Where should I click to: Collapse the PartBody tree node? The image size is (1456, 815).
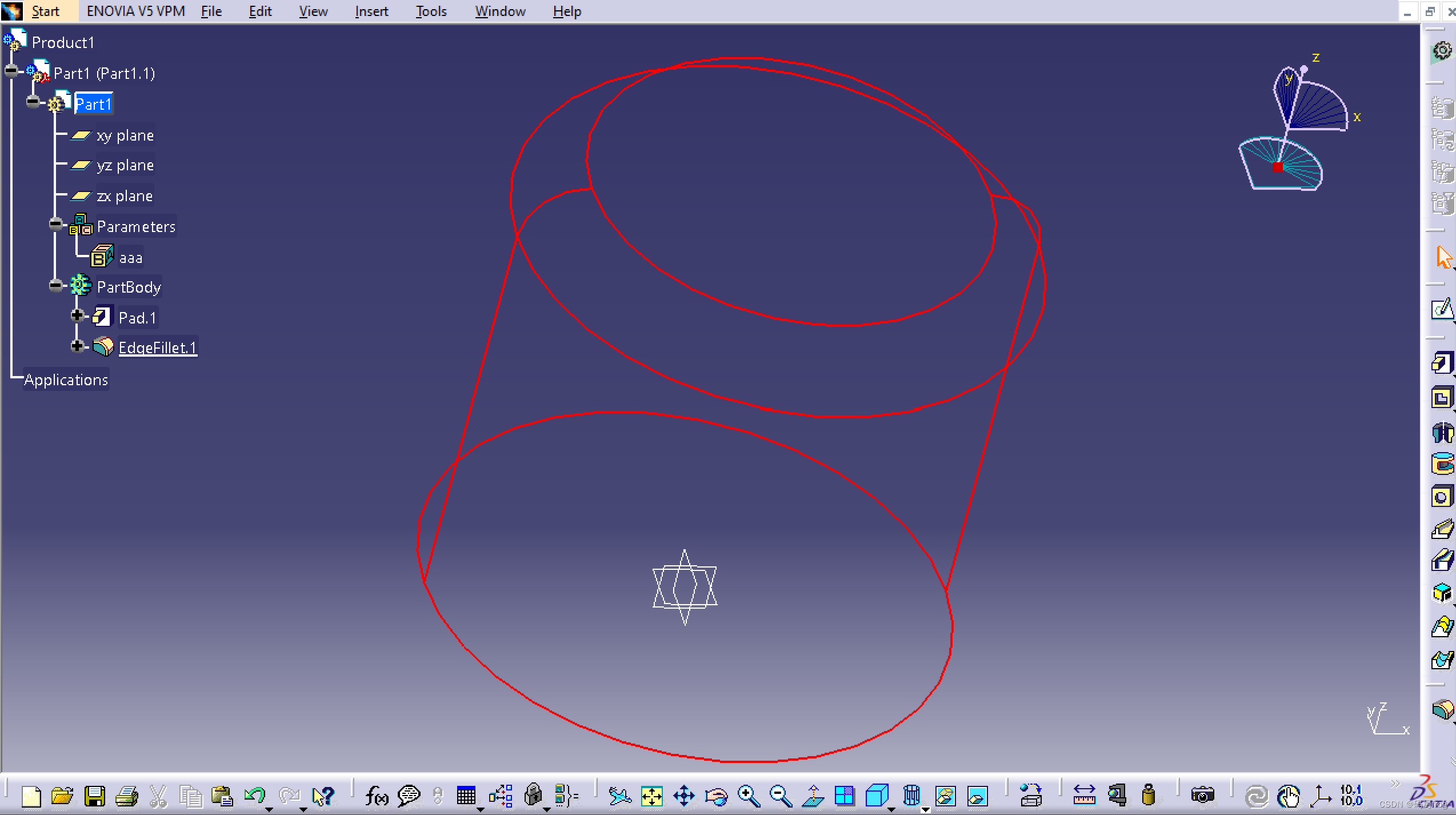[55, 285]
